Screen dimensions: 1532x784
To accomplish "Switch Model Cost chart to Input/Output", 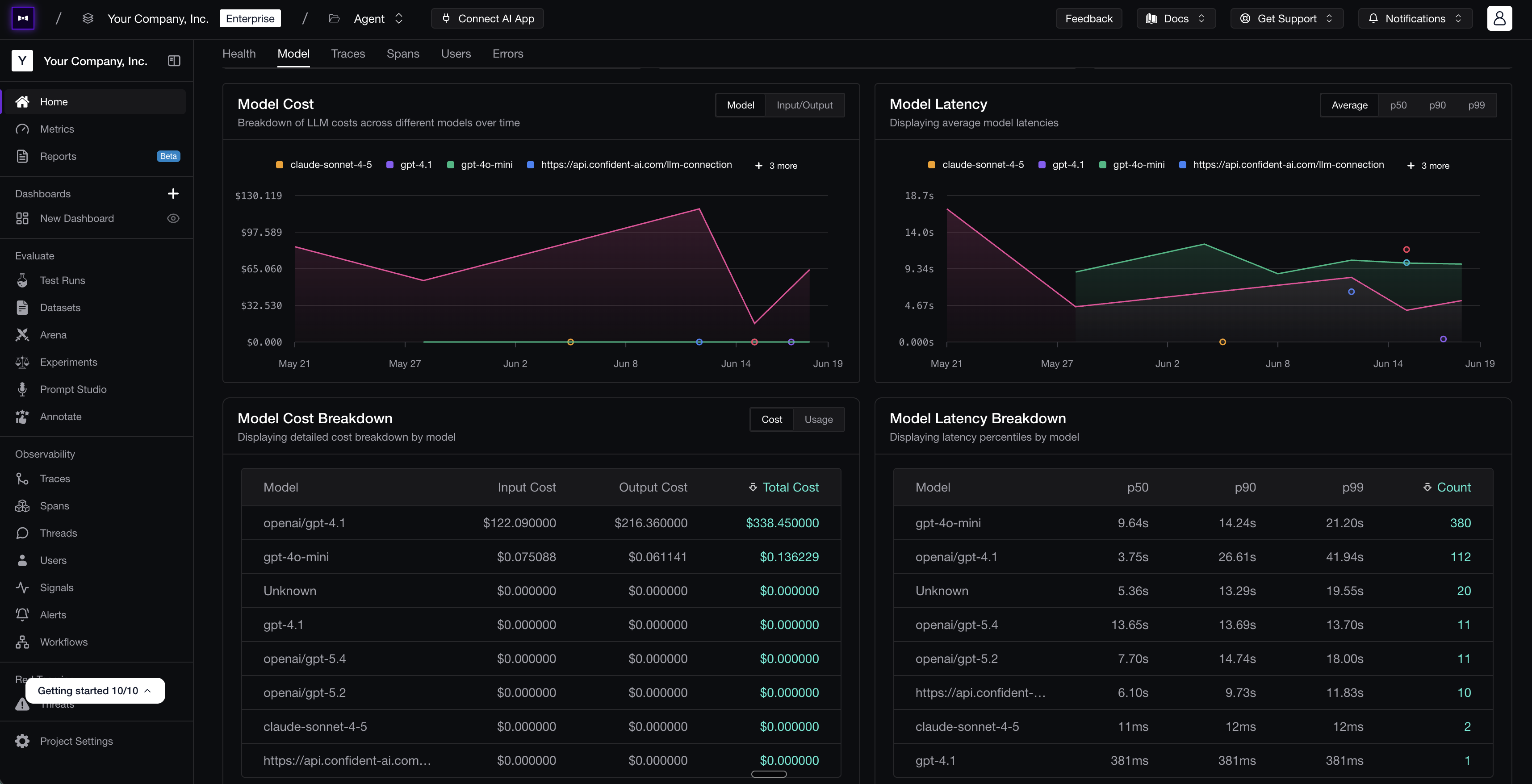I will click(x=804, y=105).
